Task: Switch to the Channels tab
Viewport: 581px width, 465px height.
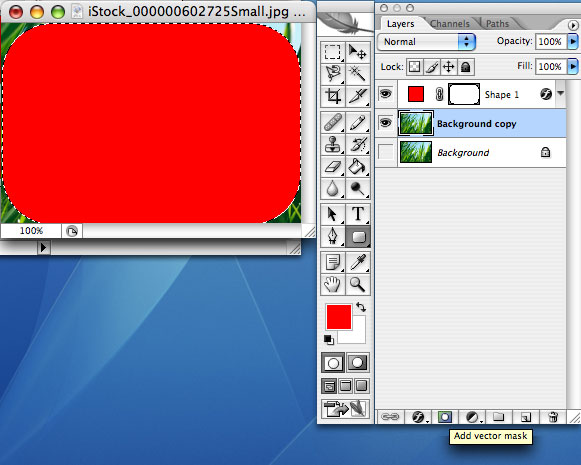Action: click(x=449, y=24)
